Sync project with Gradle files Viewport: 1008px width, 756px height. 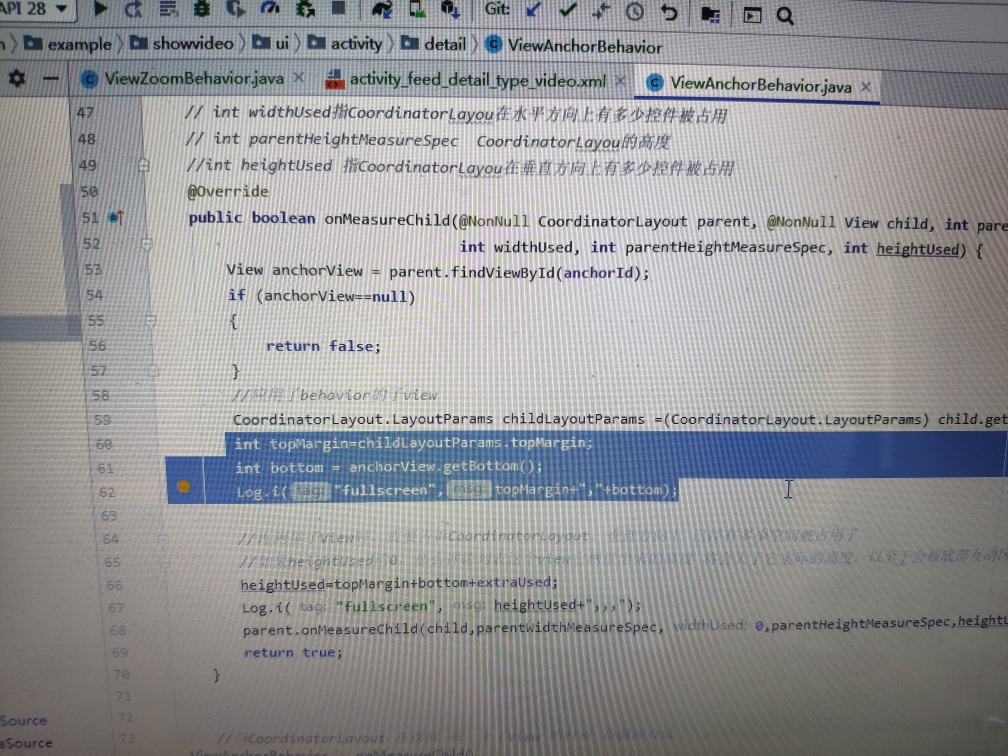pos(382,10)
